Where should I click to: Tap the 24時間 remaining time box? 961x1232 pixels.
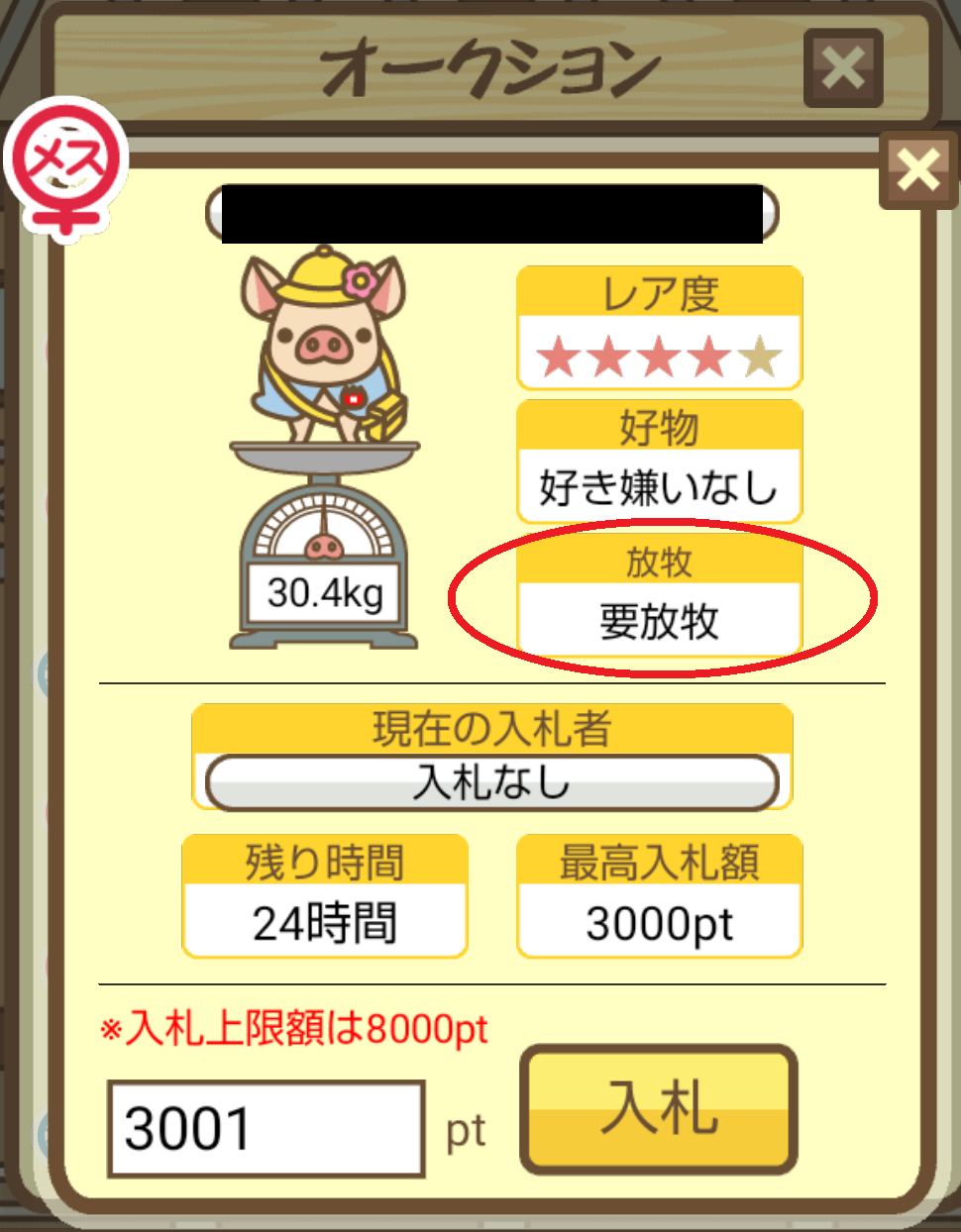coord(325,922)
